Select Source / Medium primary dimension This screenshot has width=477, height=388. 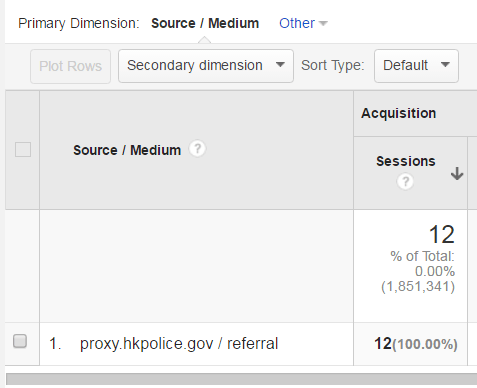coord(205,23)
